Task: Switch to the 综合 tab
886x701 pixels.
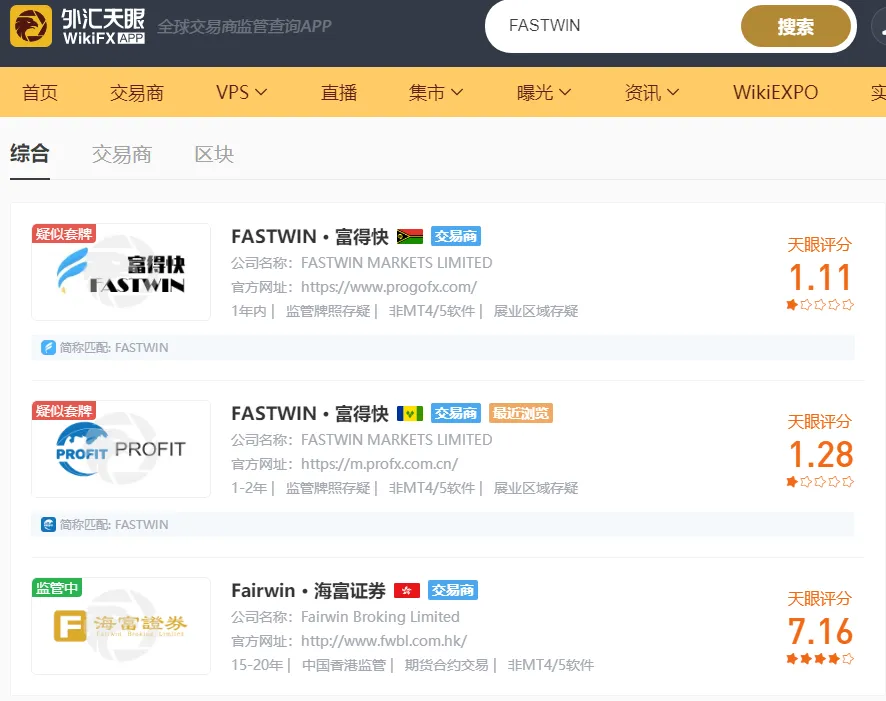Action: 29,154
